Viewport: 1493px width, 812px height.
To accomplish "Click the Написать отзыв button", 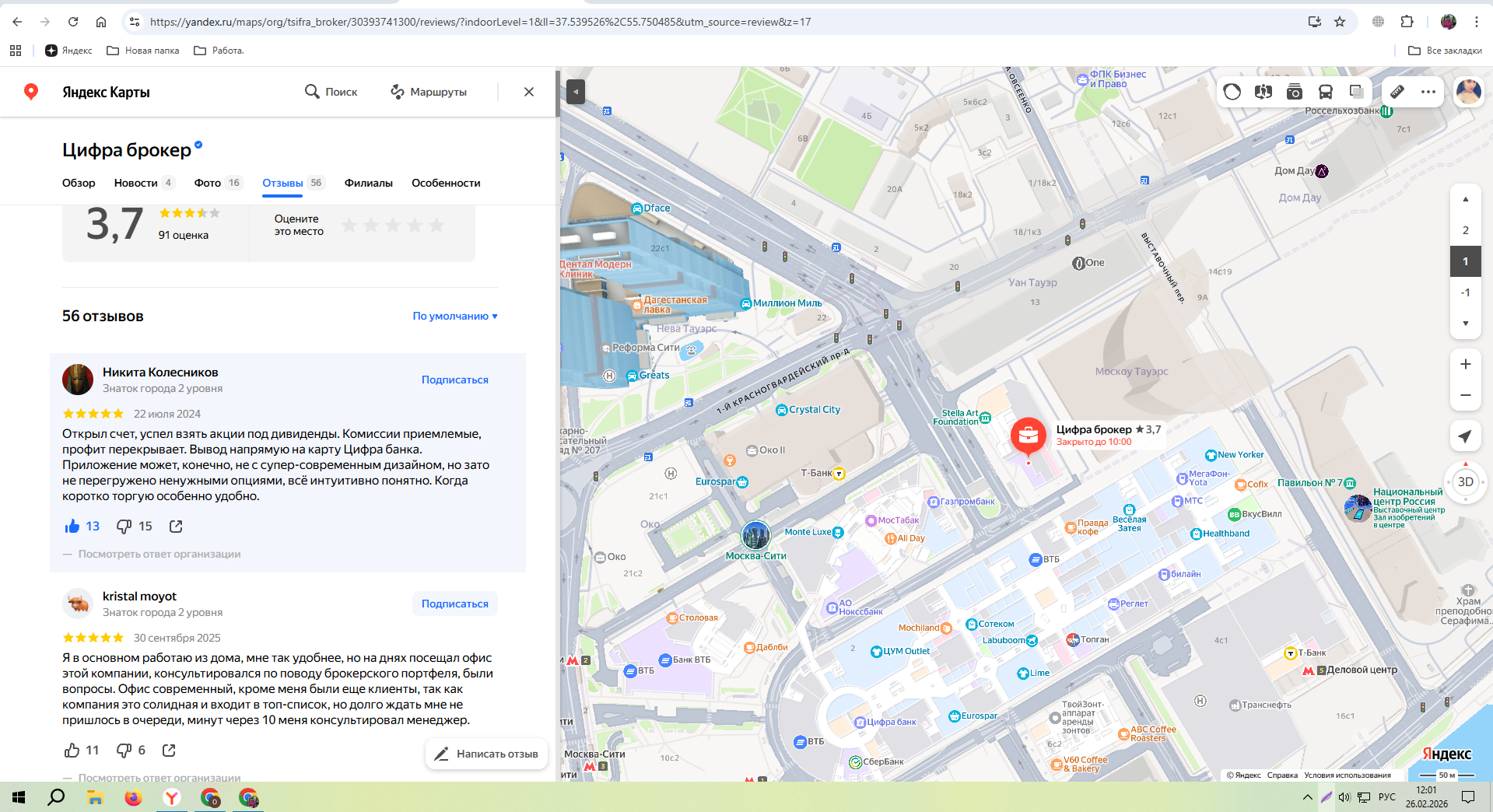I will point(486,754).
